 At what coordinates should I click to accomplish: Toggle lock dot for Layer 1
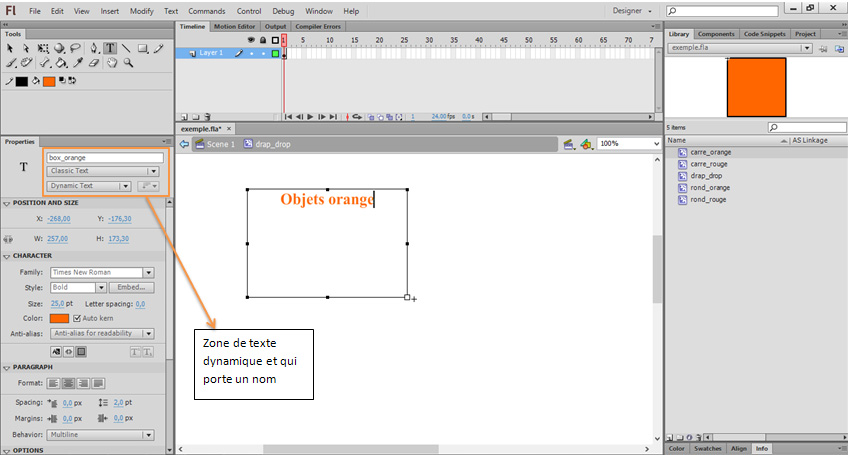tap(263, 52)
